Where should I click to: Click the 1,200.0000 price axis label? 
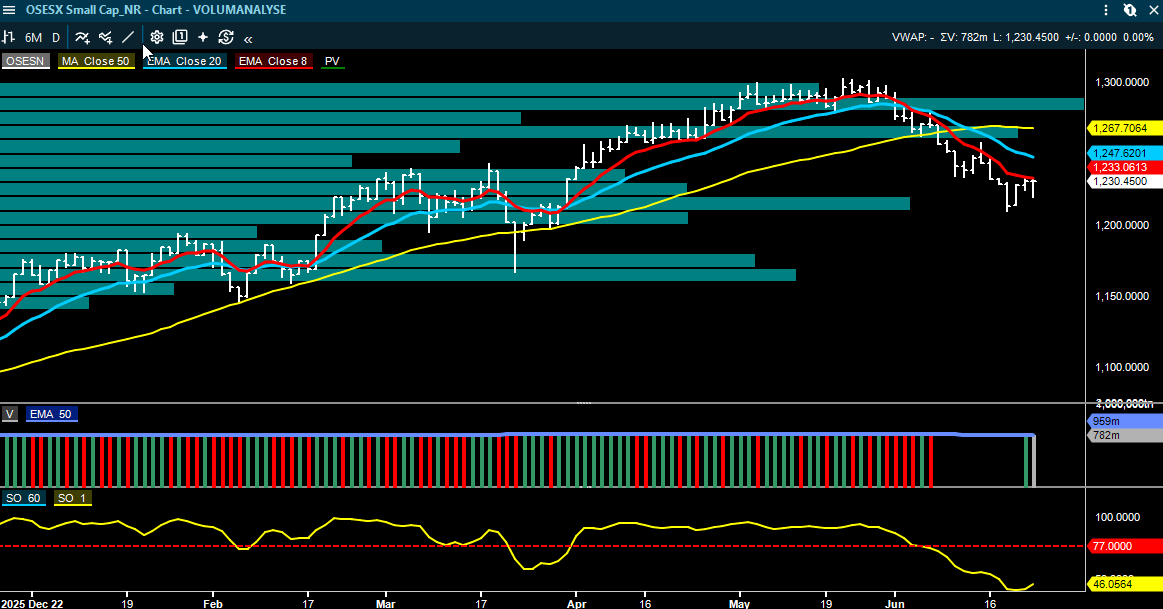click(x=1121, y=225)
